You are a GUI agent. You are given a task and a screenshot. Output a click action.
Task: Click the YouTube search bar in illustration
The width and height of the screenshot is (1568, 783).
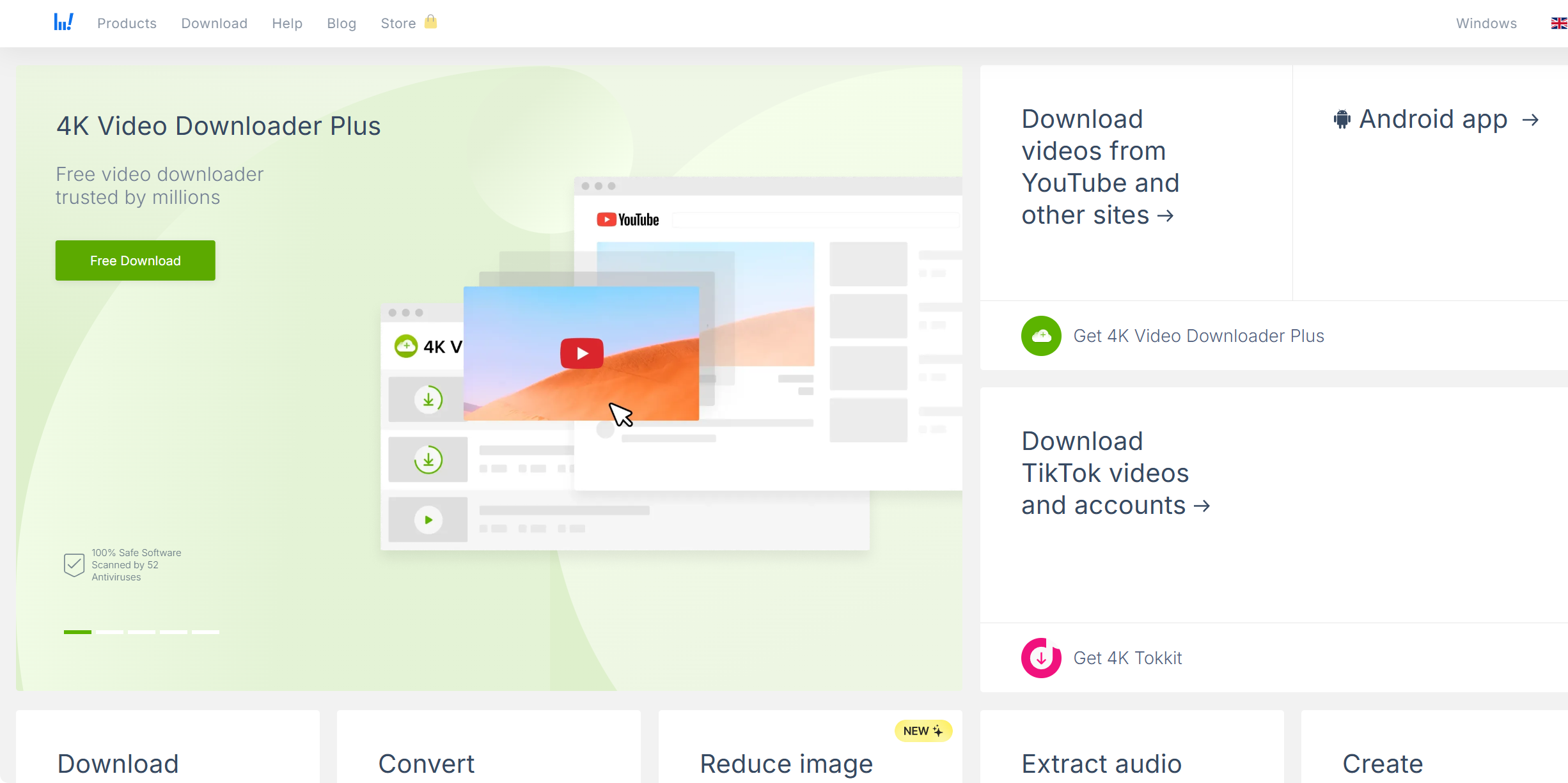pyautogui.click(x=817, y=220)
